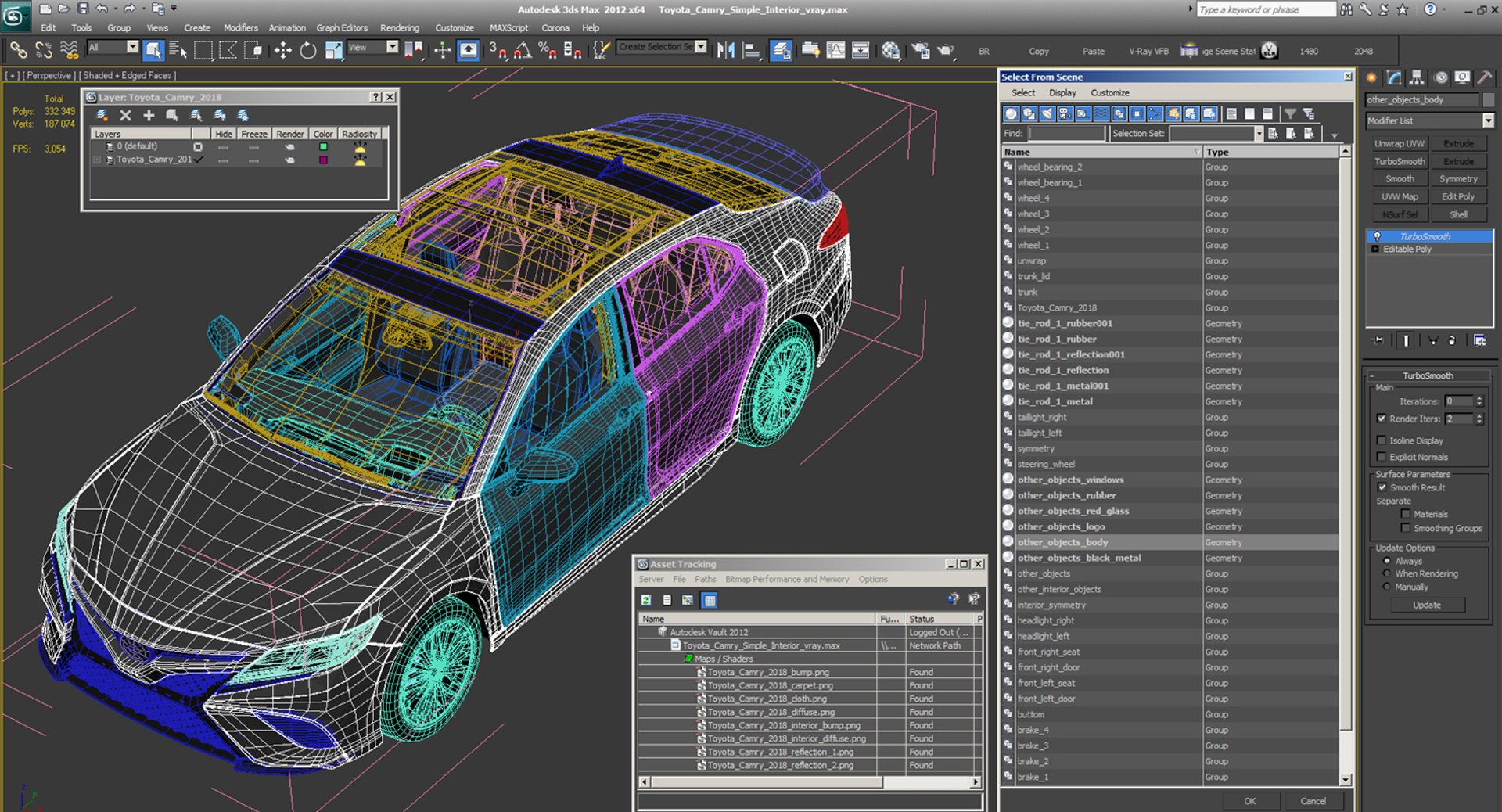Image resolution: width=1502 pixels, height=812 pixels.
Task: Activate the Bind to Space Warp tool
Action: tap(69, 51)
